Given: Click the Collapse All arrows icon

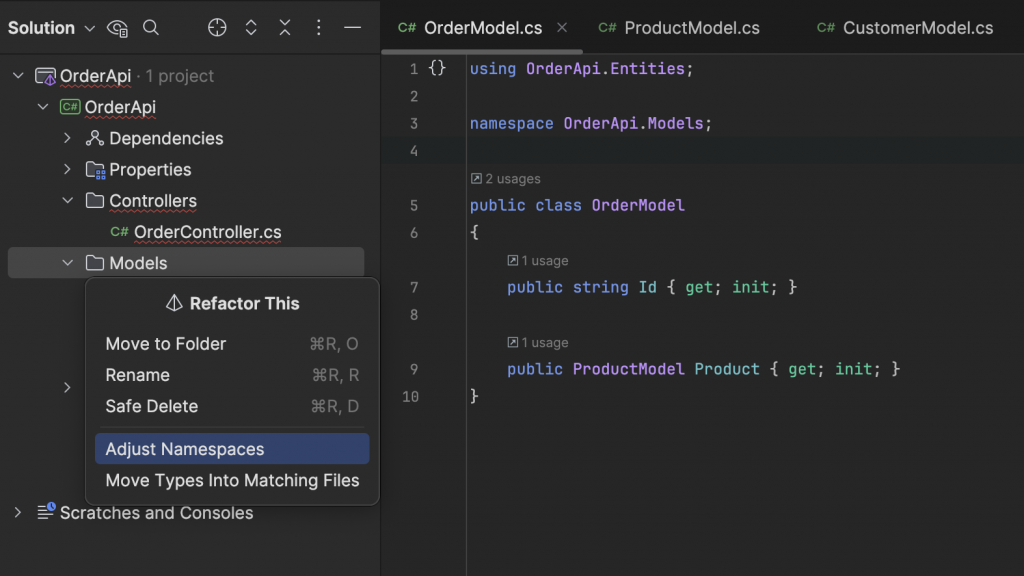Looking at the screenshot, I should [285, 28].
